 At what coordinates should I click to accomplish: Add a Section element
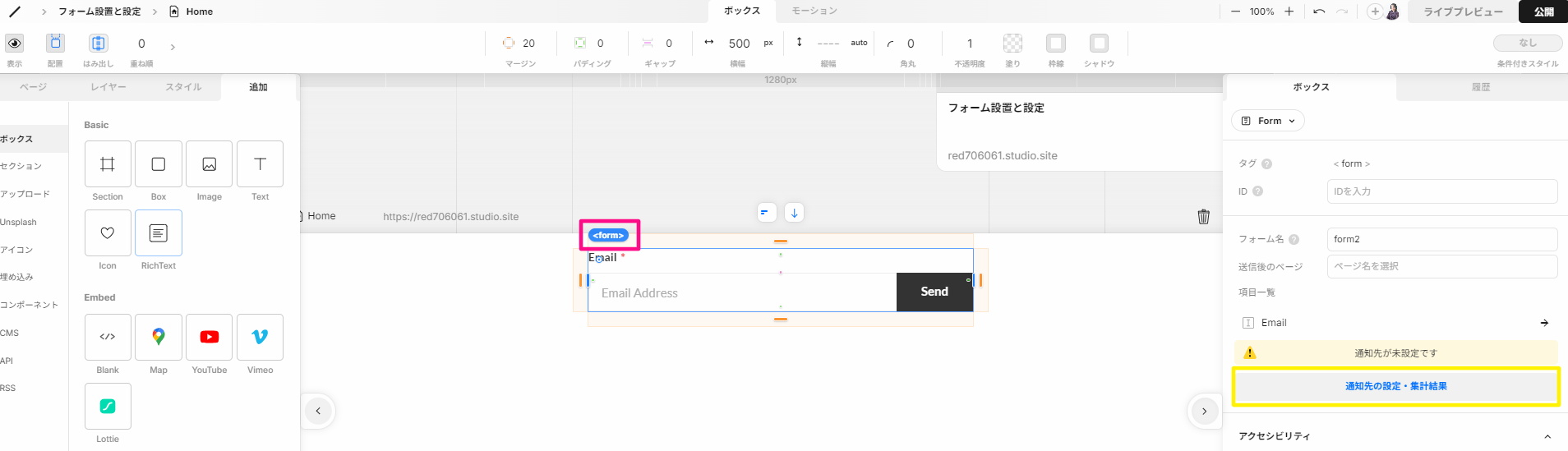coord(108,164)
